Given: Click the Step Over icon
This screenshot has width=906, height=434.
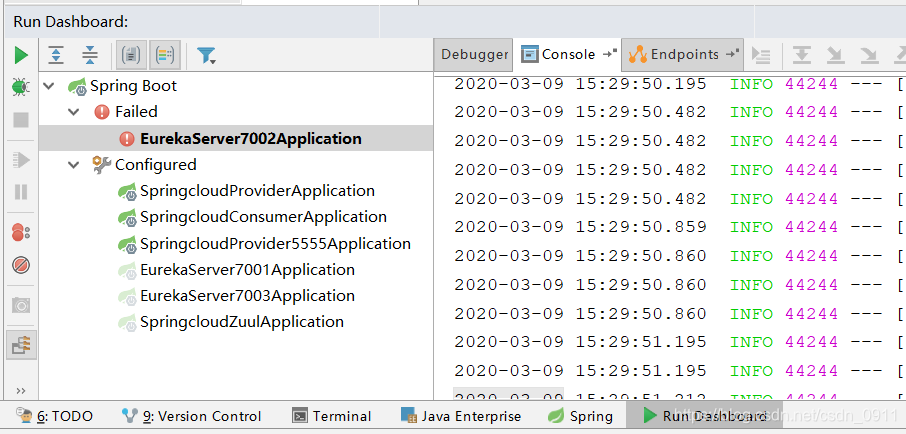Looking at the screenshot, I should click(801, 55).
